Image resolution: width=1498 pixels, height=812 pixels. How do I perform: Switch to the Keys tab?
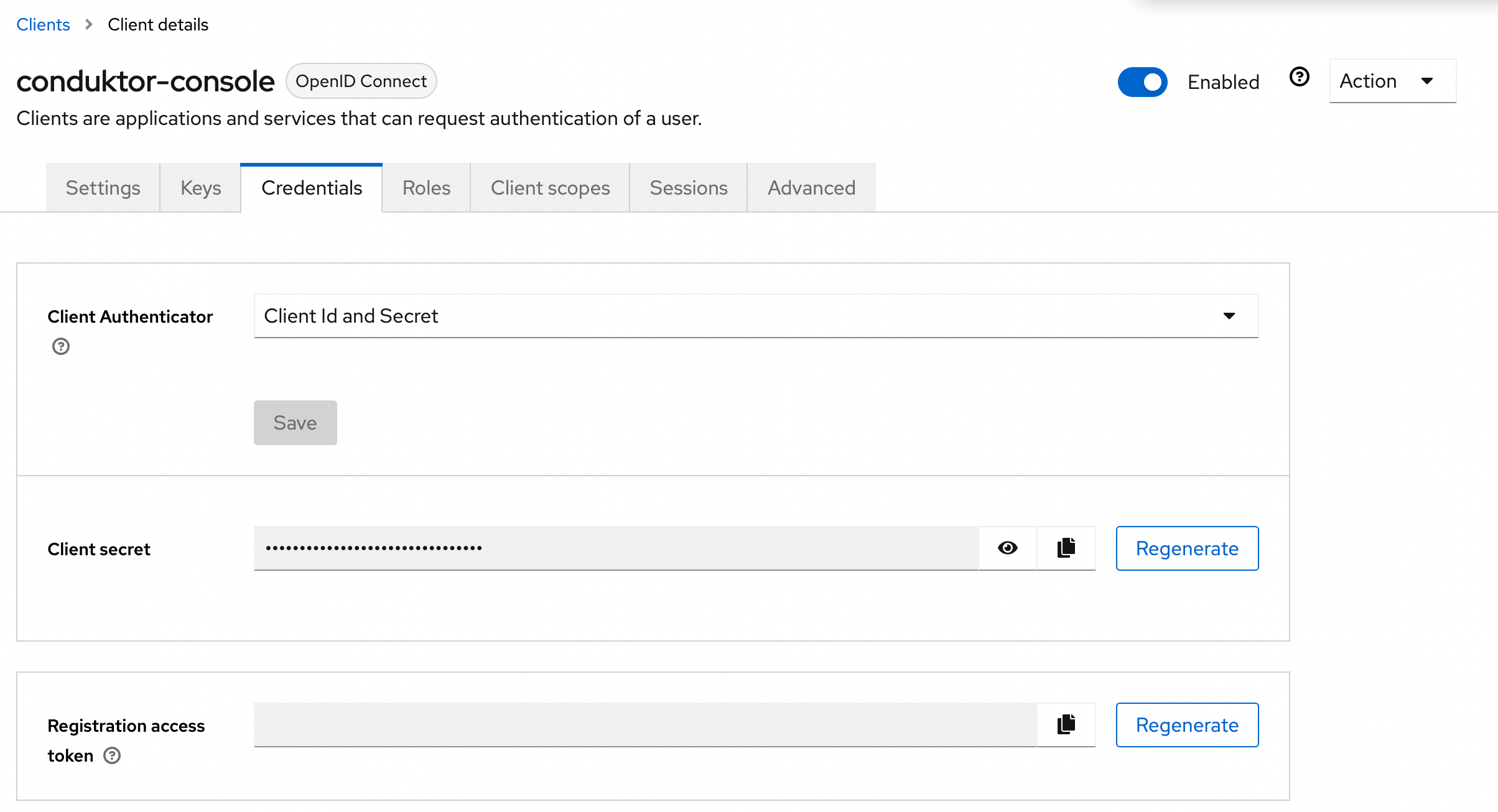pyautogui.click(x=200, y=188)
